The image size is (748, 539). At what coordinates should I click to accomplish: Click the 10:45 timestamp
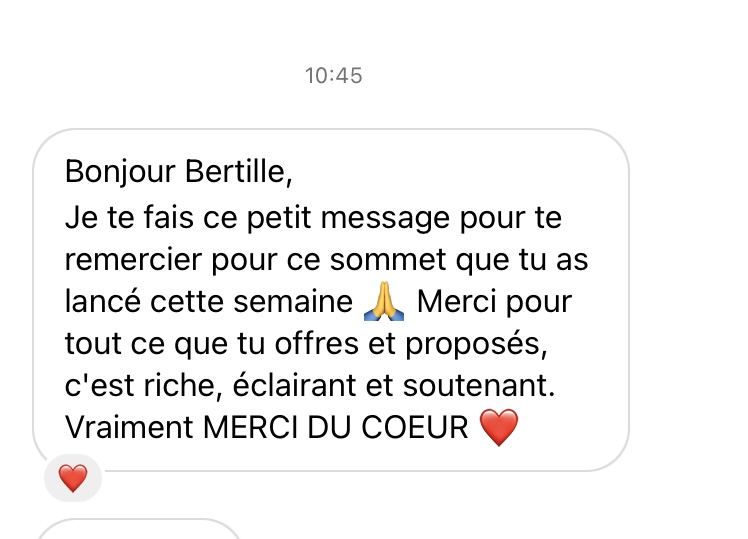(x=333, y=76)
